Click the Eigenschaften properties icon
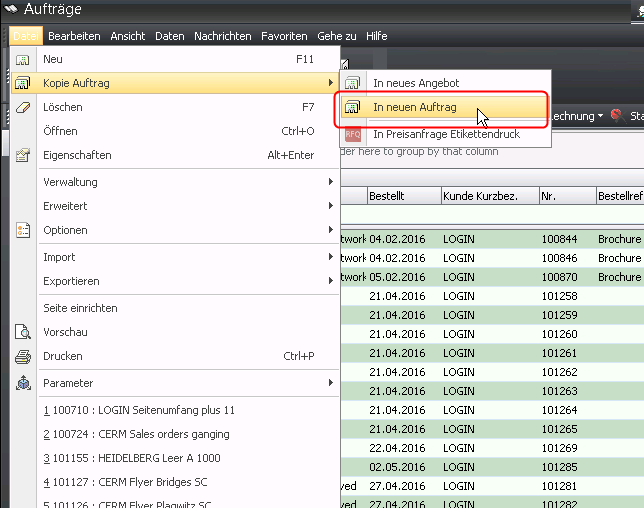644x508 pixels. click(23, 155)
